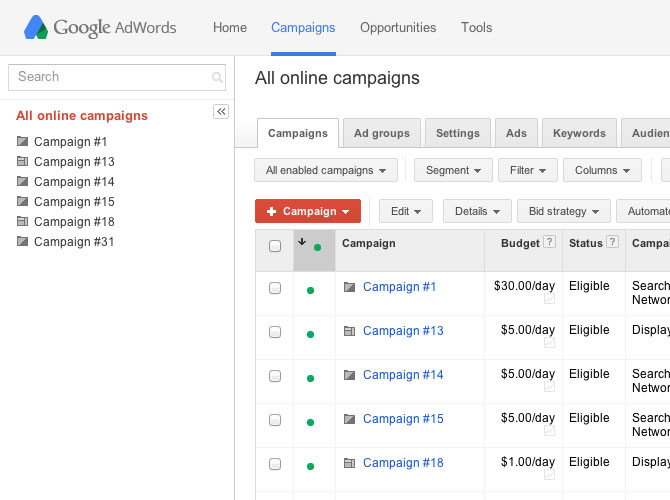Click display icon beside sidebar Campaign #18
Image resolution: width=670 pixels, height=500 pixels.
22,221
